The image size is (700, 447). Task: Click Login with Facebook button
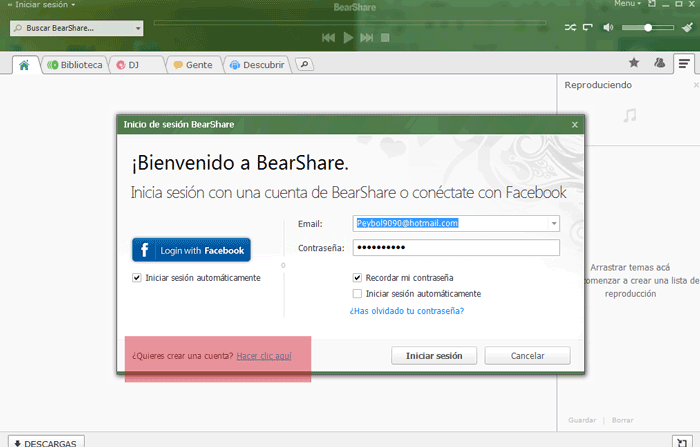pyautogui.click(x=191, y=250)
